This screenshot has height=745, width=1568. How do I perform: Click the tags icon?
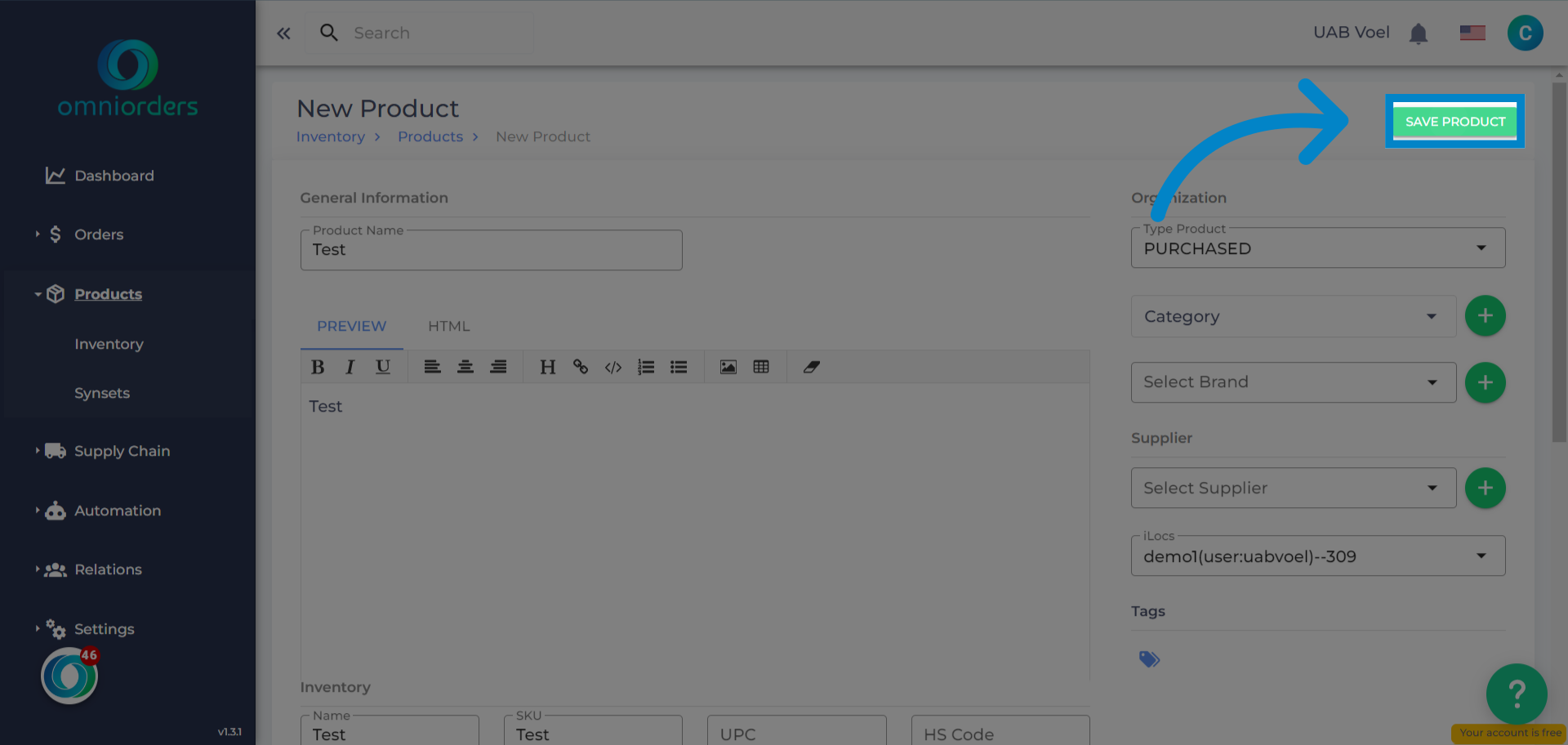(1149, 659)
